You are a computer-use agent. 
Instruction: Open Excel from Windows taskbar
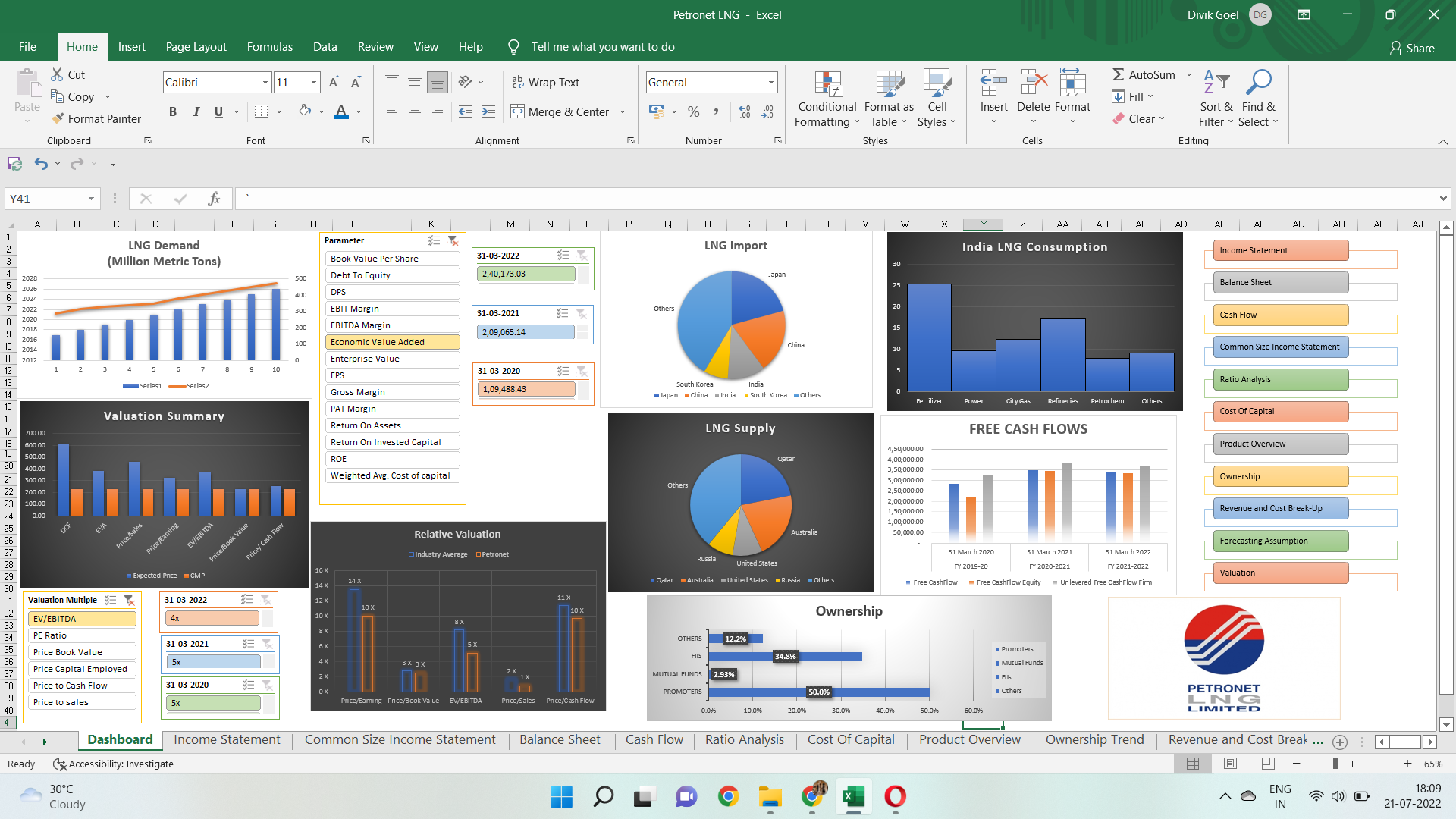tap(853, 796)
